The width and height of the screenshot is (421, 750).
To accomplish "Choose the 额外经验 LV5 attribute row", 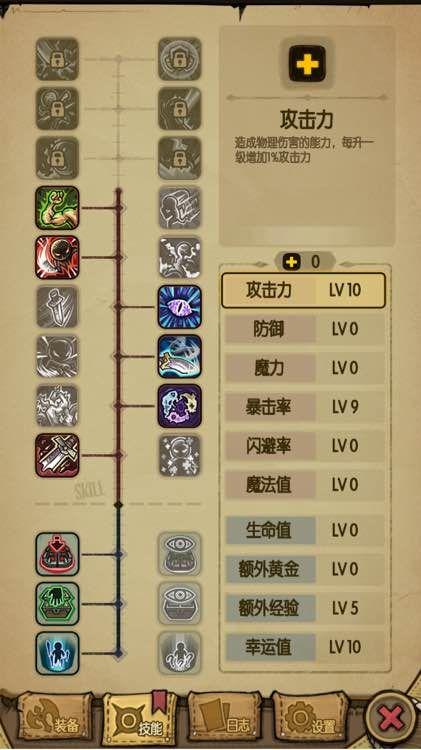I will pyautogui.click(x=305, y=608).
